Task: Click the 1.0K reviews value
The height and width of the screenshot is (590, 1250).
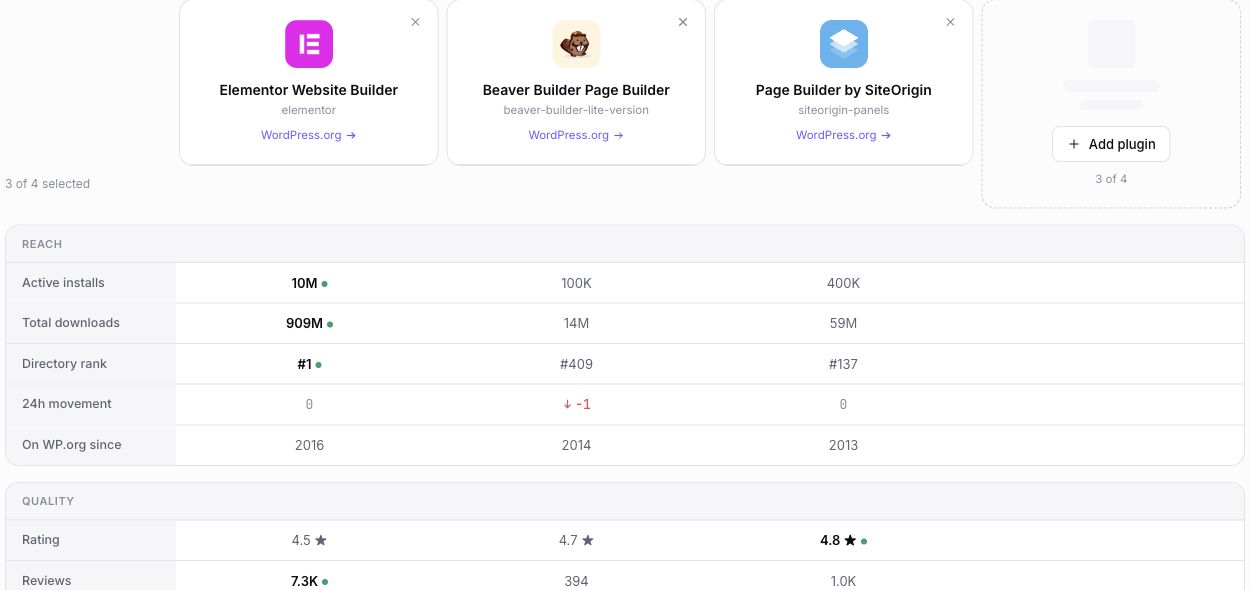Action: coord(844,581)
